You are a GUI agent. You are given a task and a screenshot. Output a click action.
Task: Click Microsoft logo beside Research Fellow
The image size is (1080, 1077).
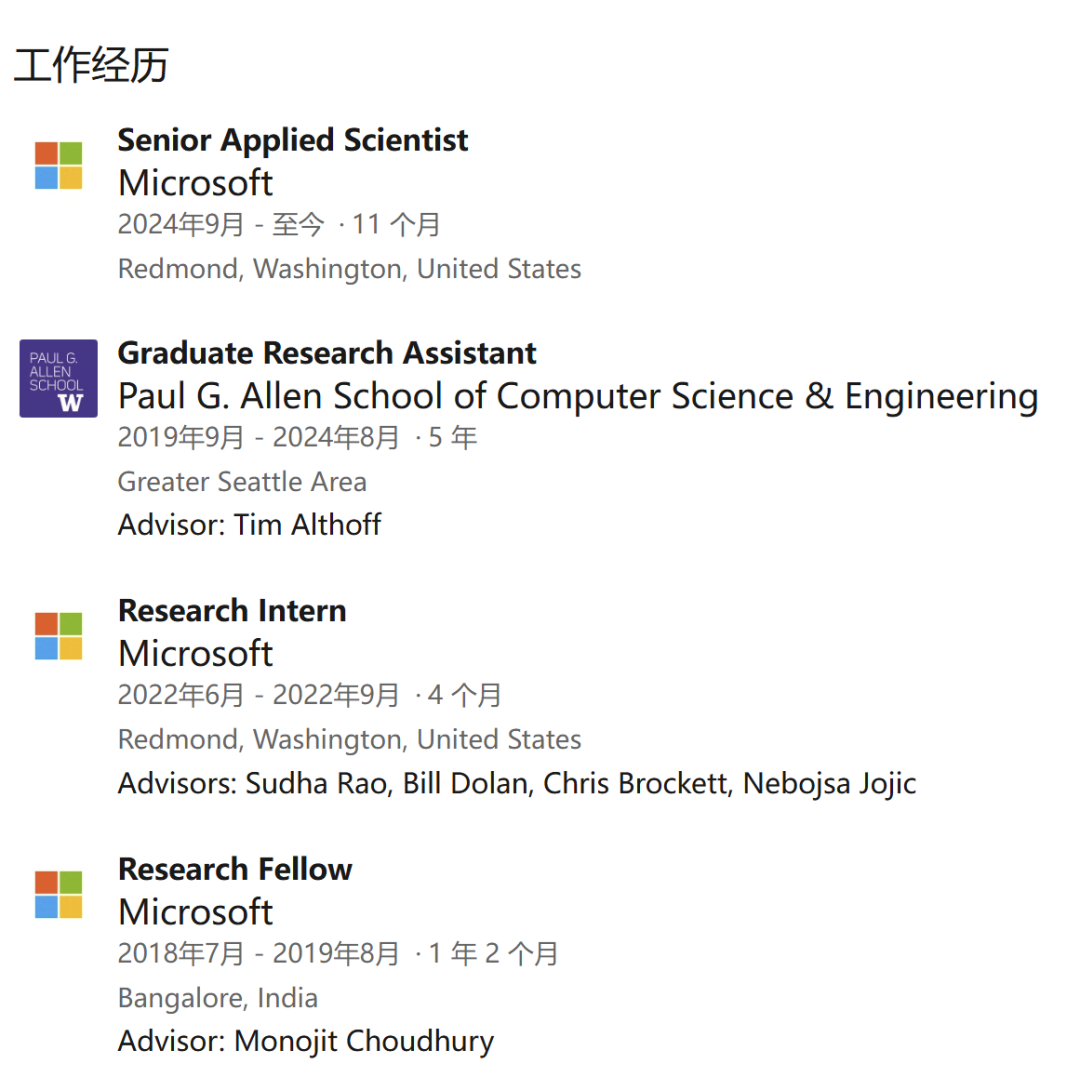coord(58,894)
